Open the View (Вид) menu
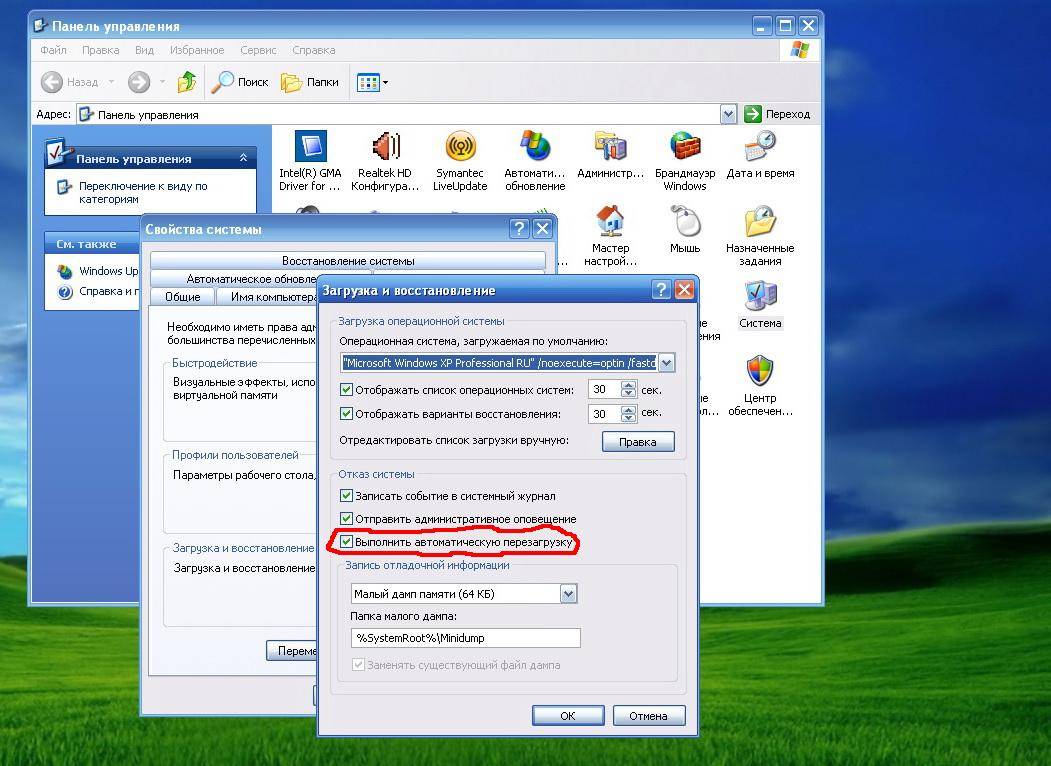Screen dimensions: 1051x766 pos(144,50)
